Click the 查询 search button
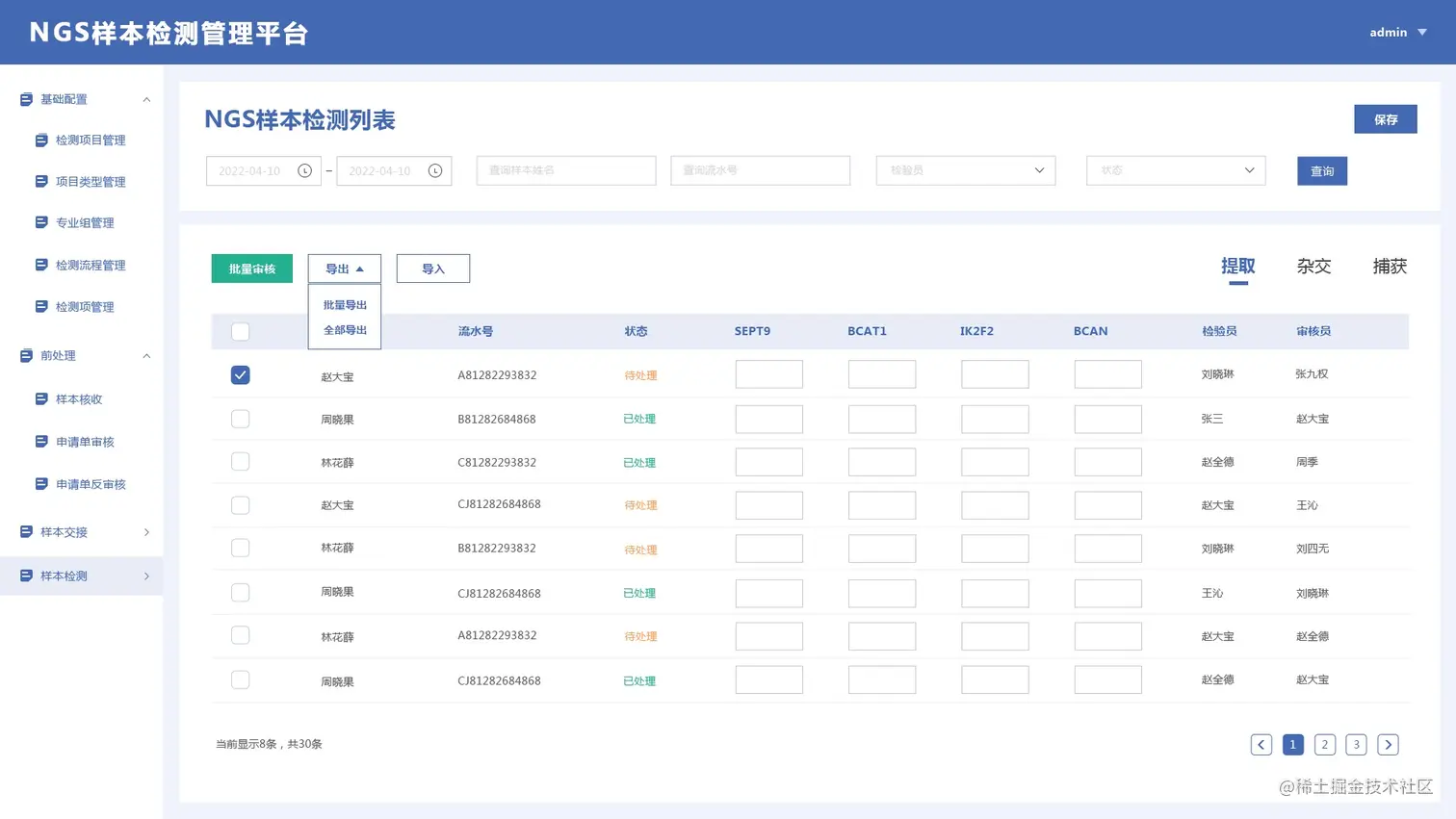 pyautogui.click(x=1322, y=170)
